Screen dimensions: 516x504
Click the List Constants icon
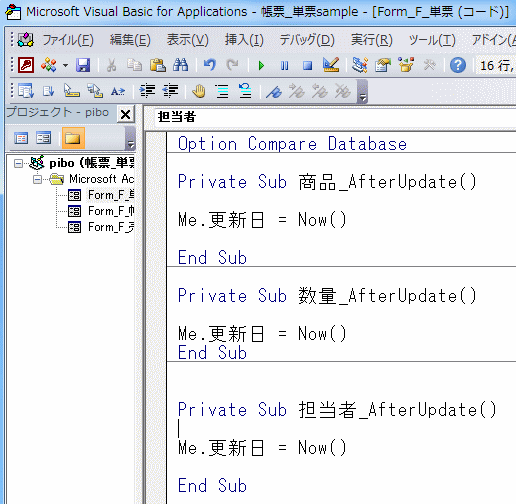pos(49,91)
